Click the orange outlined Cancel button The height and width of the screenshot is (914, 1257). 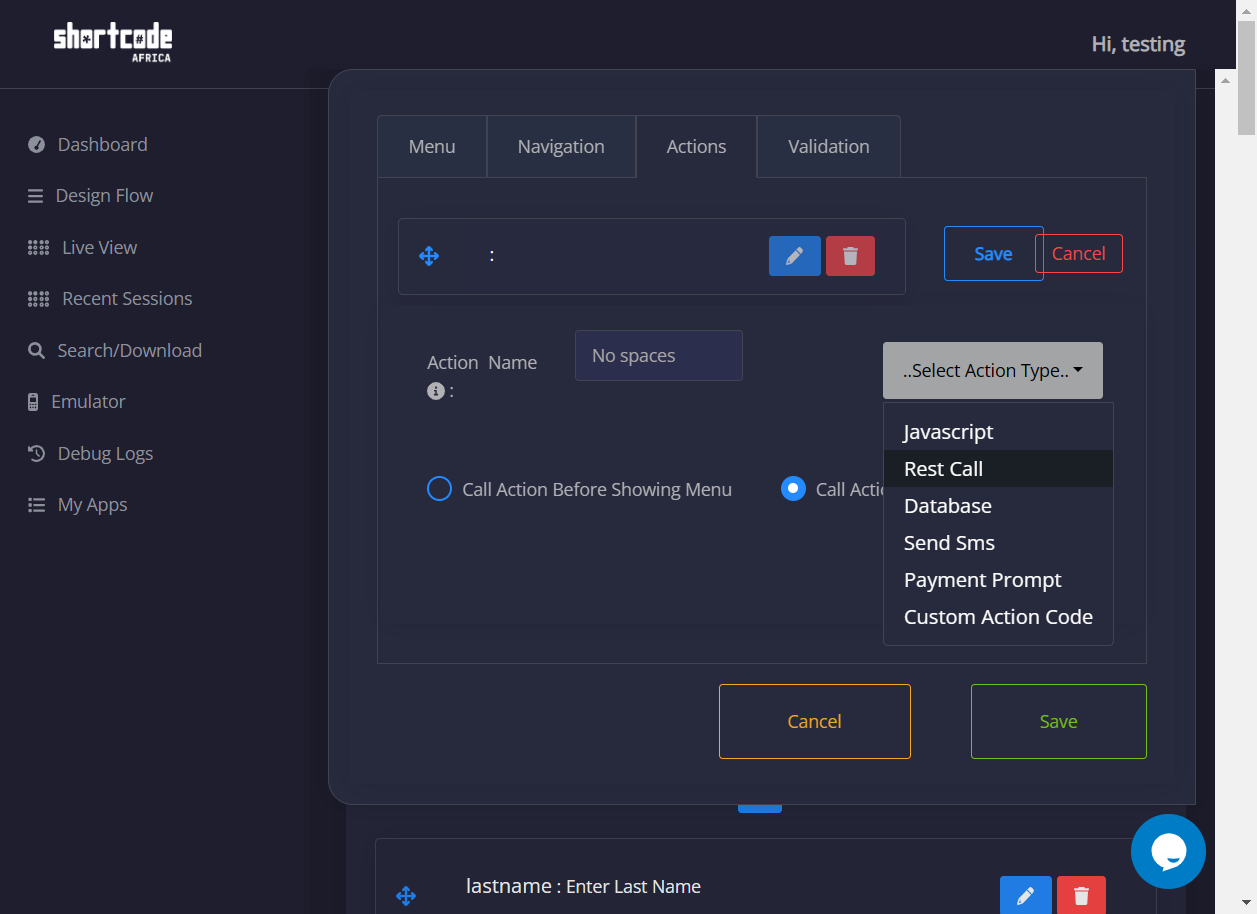815,722
